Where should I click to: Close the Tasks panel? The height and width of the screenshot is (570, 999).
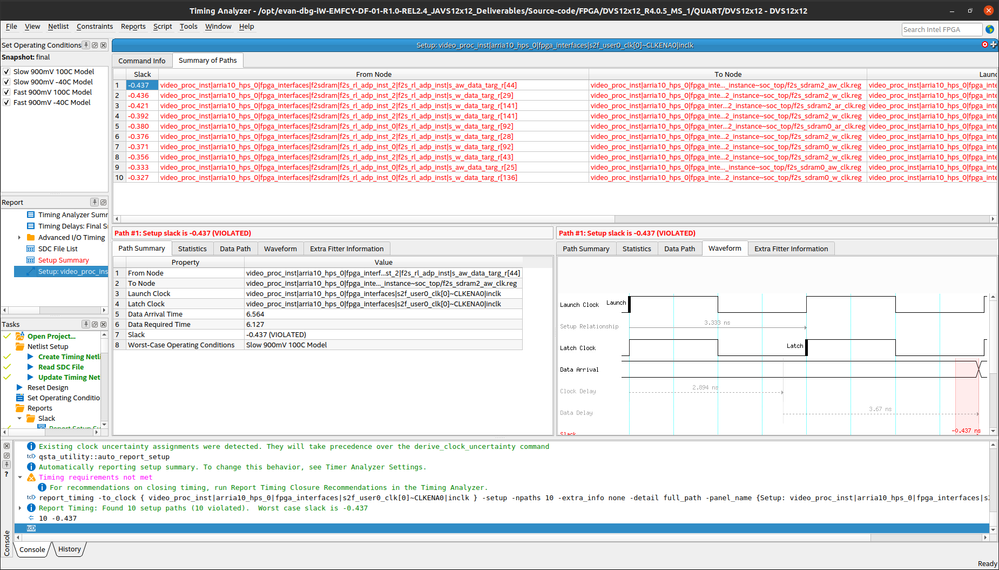tap(105, 324)
